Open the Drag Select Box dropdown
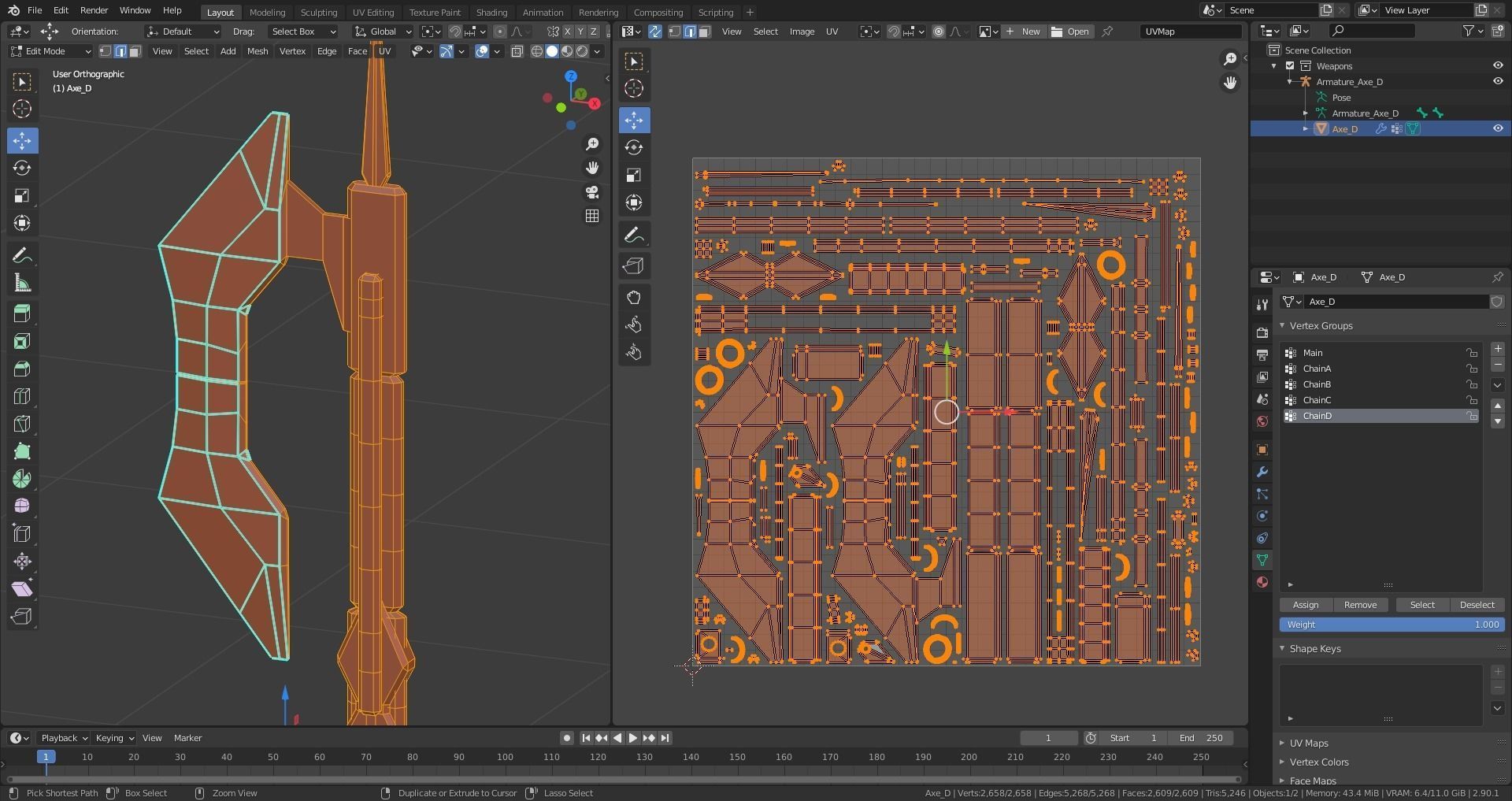This screenshot has height=801, width=1512. tap(303, 32)
